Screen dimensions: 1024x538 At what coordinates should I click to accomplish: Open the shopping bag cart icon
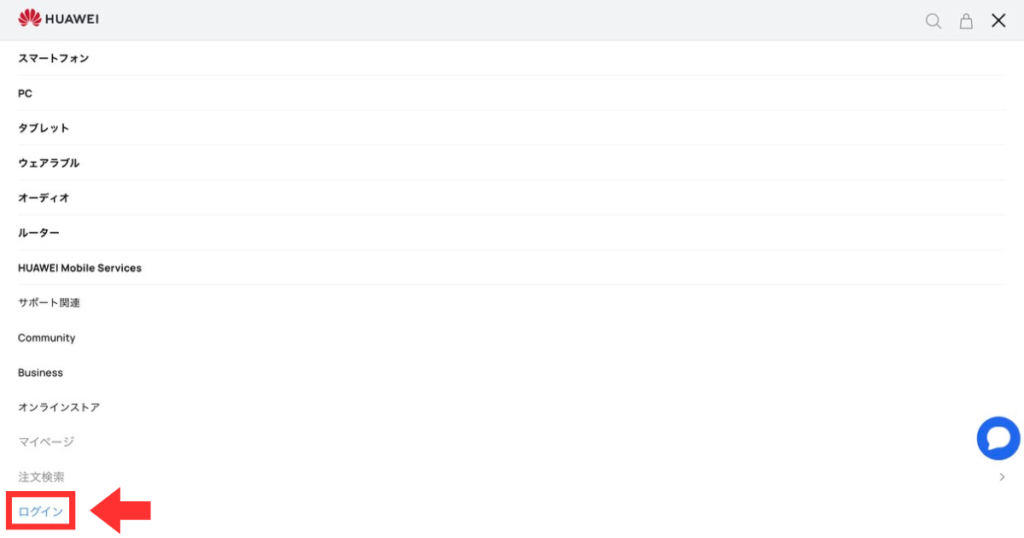click(x=966, y=21)
